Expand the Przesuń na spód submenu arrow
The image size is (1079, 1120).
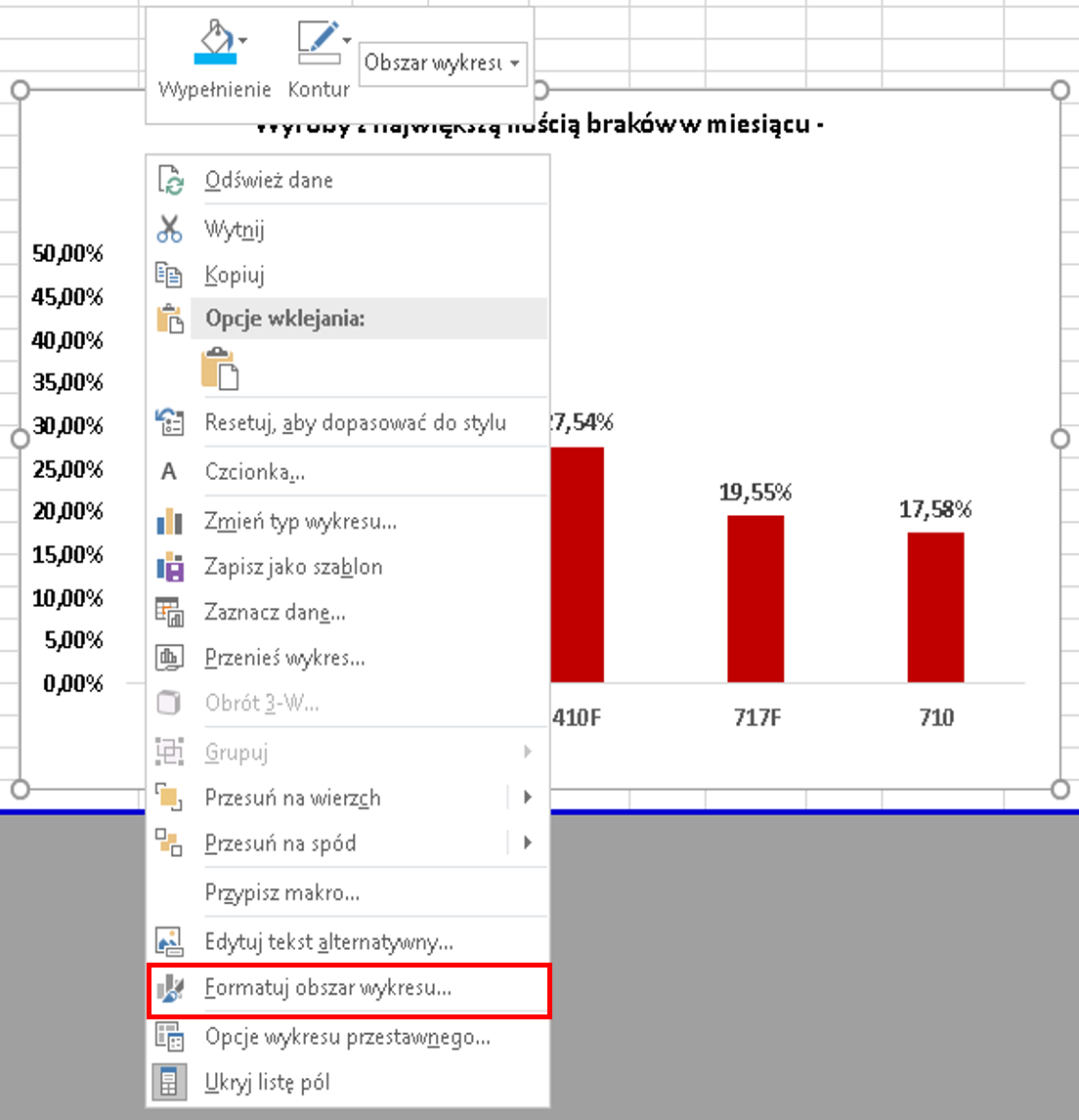coord(528,842)
